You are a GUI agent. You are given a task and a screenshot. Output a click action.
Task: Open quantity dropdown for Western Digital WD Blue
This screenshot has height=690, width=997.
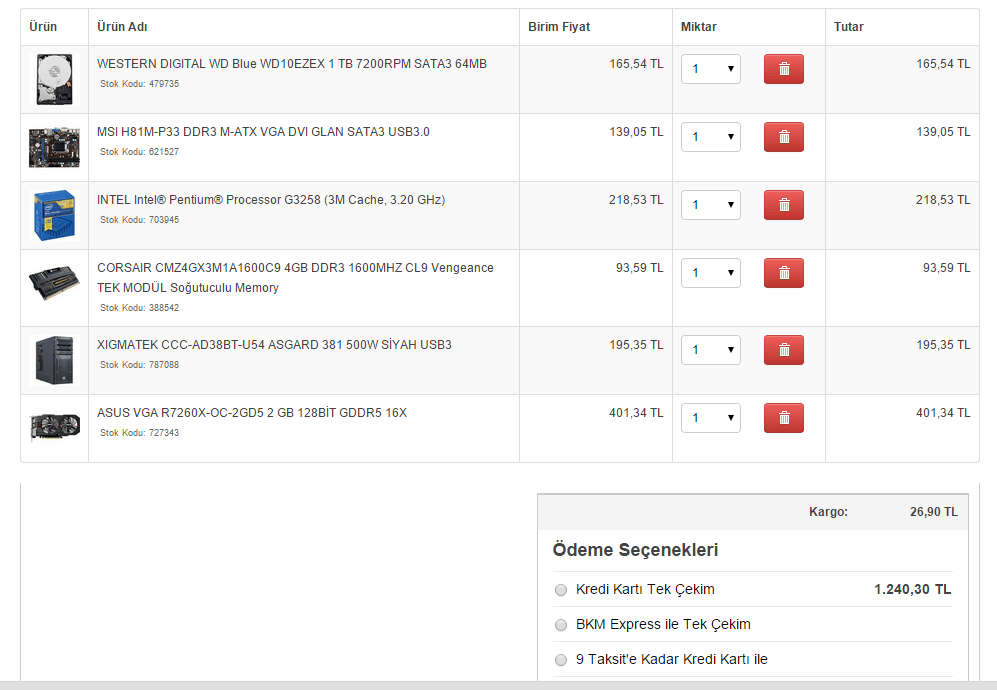pyautogui.click(x=711, y=69)
